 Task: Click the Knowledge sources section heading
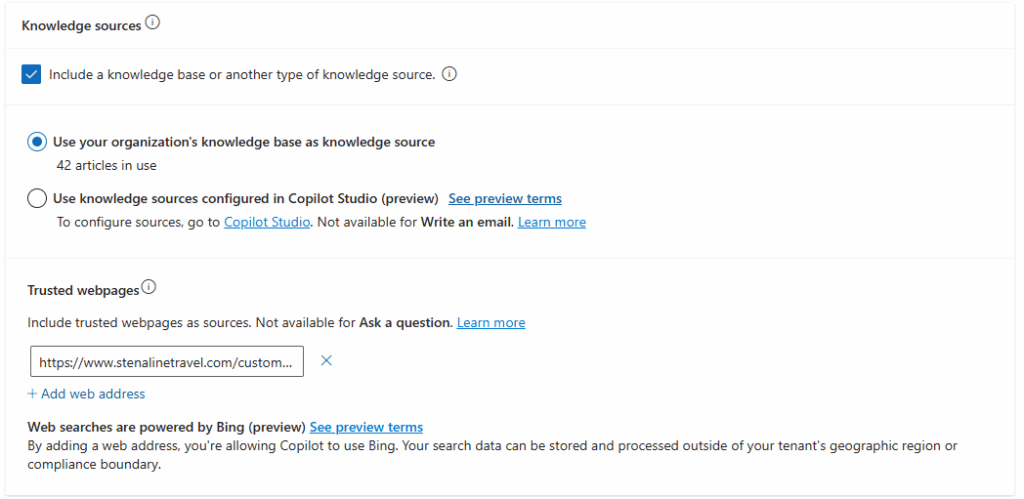[82, 26]
